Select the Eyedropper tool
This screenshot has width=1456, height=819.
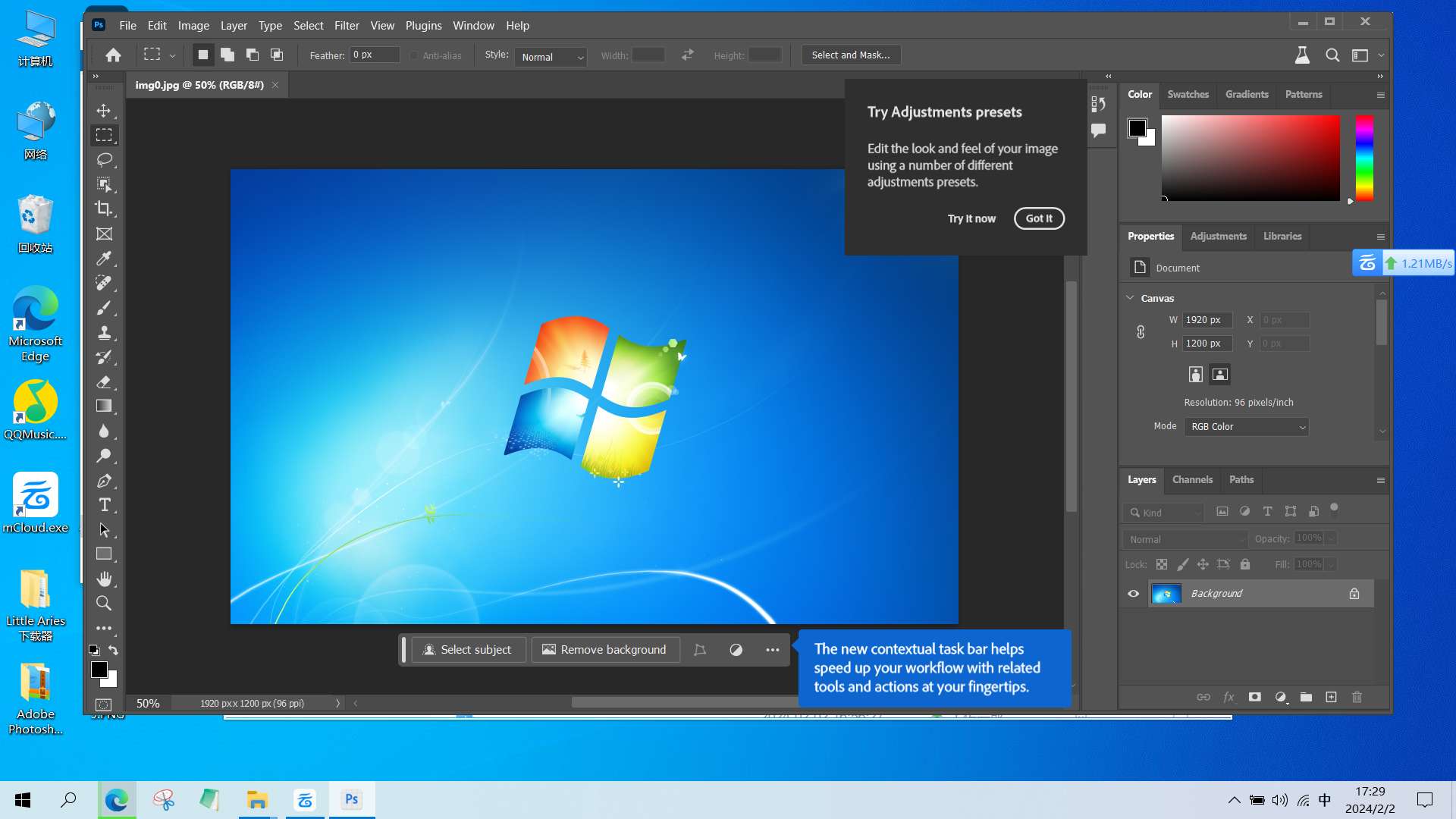(104, 259)
